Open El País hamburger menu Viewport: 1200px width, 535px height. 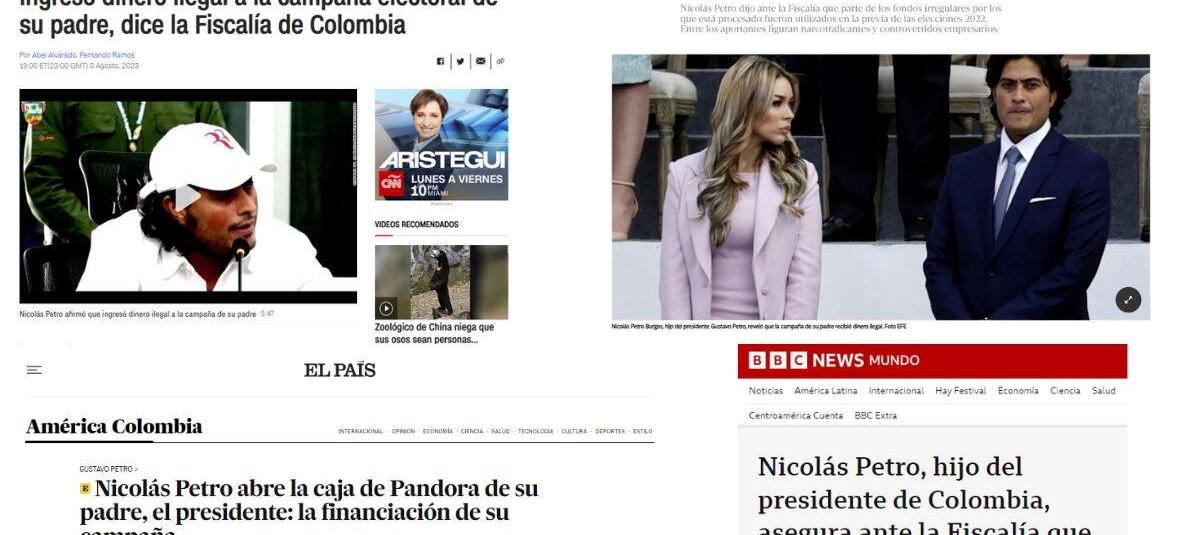(34, 370)
